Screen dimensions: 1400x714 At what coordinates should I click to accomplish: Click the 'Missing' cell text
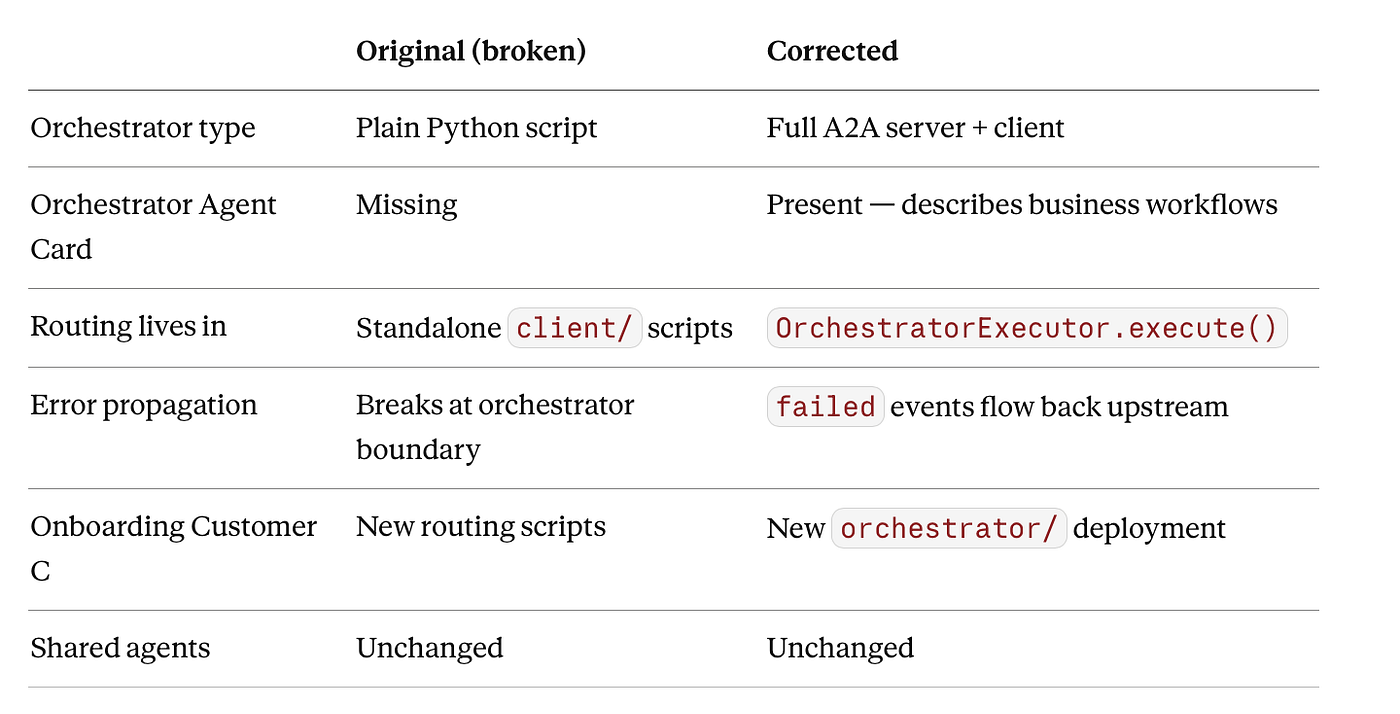(407, 205)
